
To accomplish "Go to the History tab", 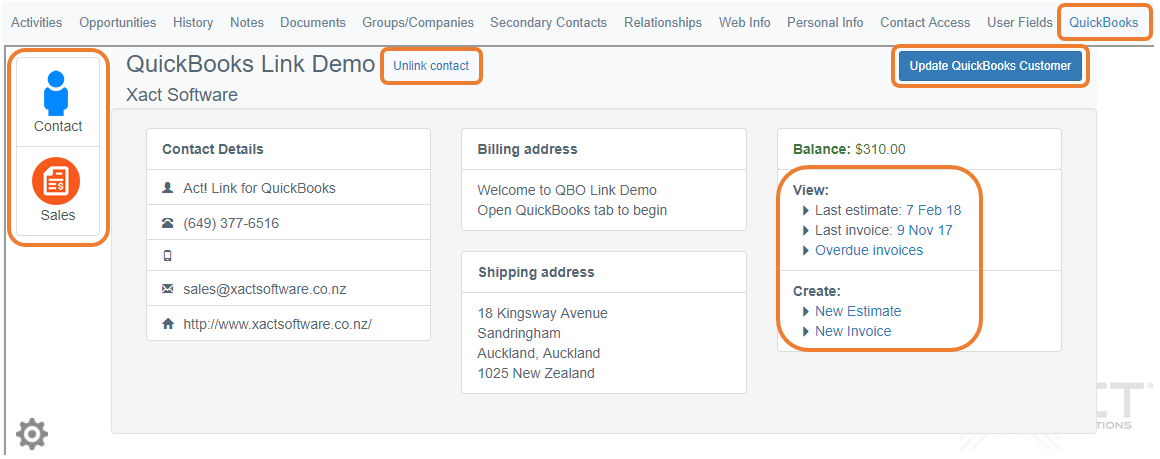I will [x=193, y=22].
